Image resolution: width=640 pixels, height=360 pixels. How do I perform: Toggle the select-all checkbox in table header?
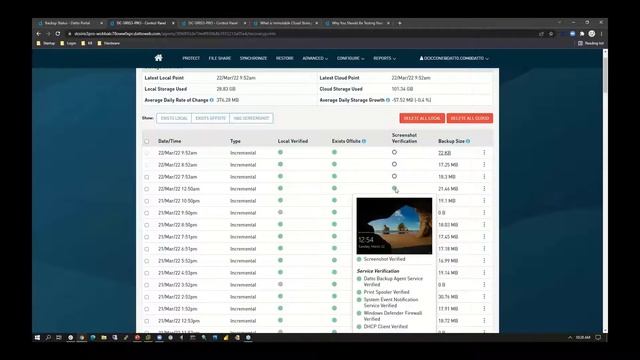(x=147, y=141)
